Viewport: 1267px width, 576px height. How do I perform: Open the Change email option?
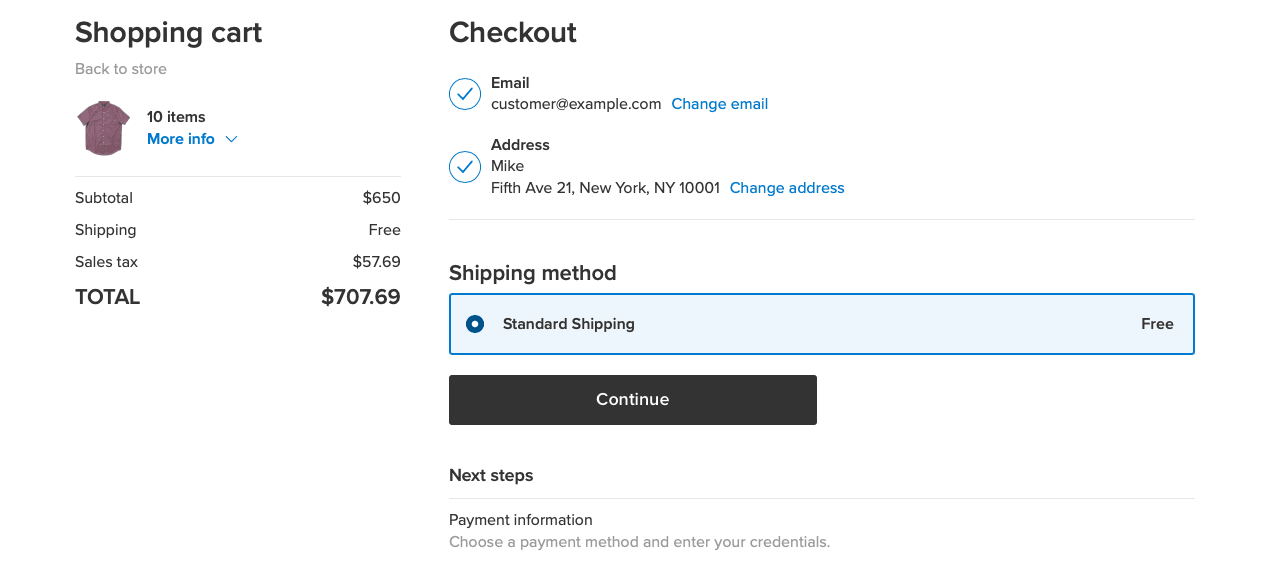(x=719, y=103)
